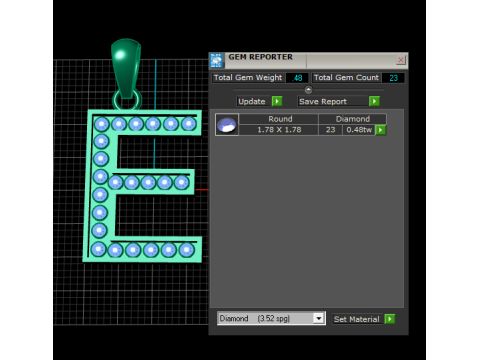Screen dimensions: 480x360
Task: Click the GEM REPORTER title text
Action: [260, 57]
